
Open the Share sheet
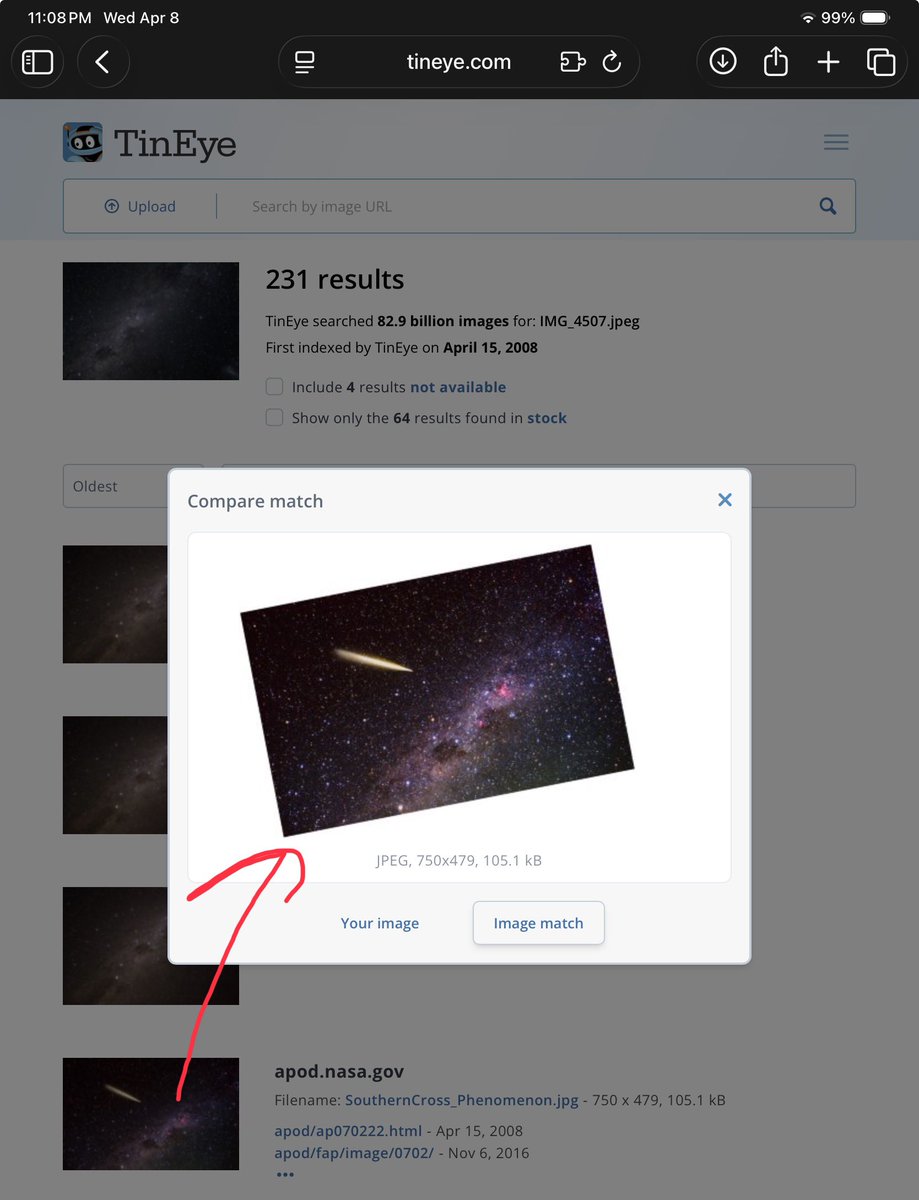776,62
